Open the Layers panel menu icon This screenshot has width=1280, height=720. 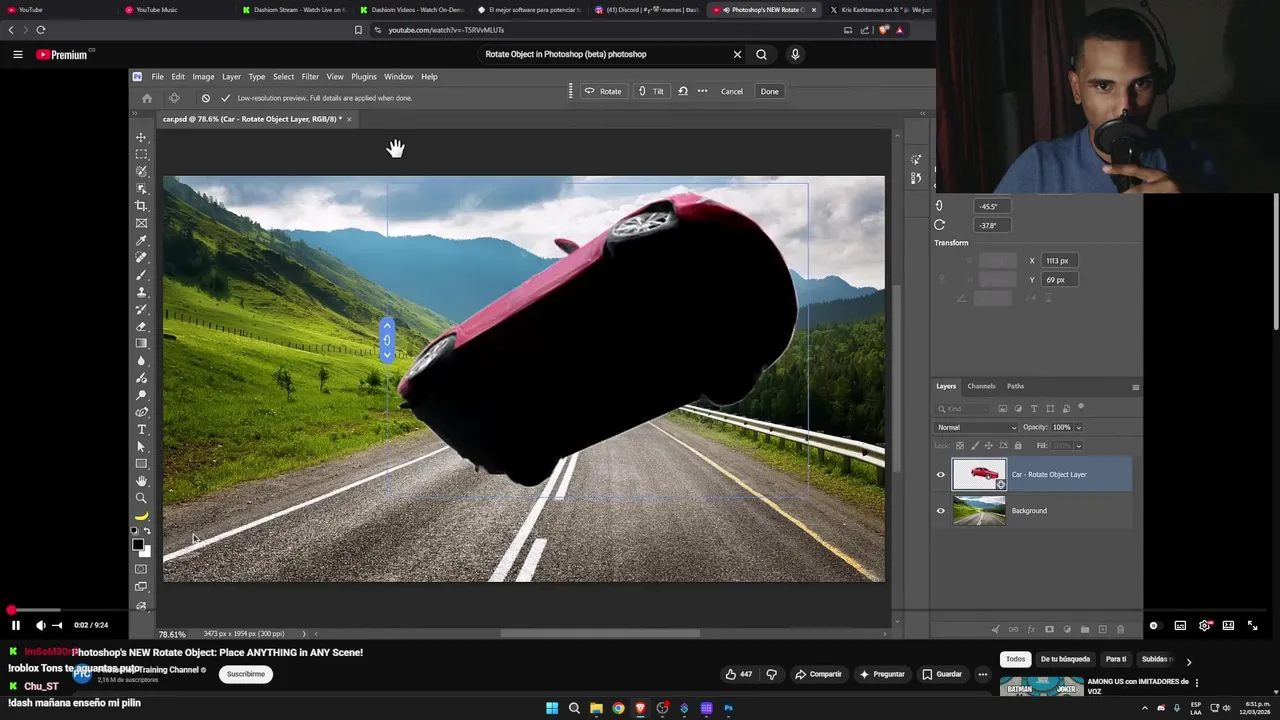[1135, 387]
